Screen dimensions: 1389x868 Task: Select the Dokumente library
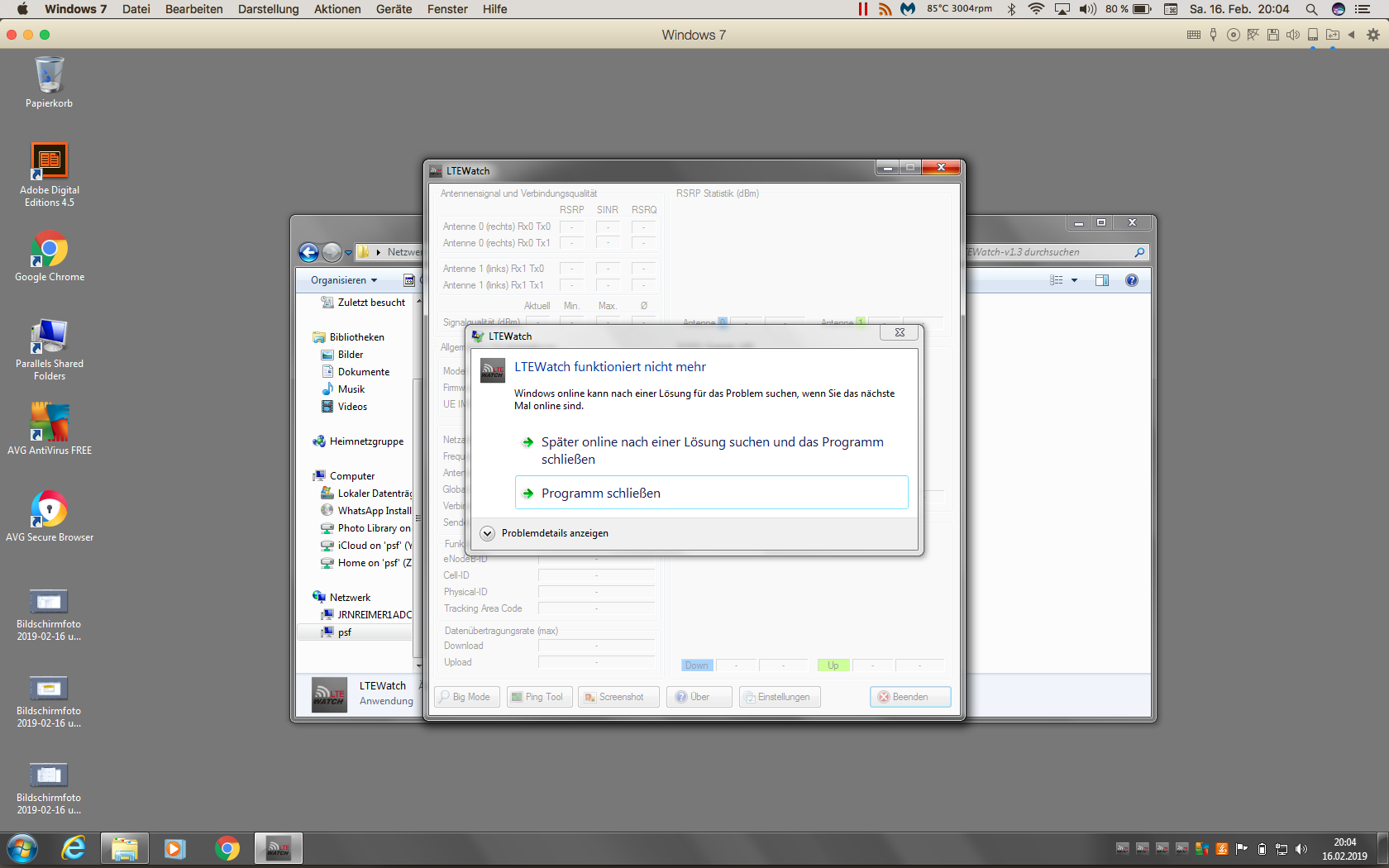356,372
